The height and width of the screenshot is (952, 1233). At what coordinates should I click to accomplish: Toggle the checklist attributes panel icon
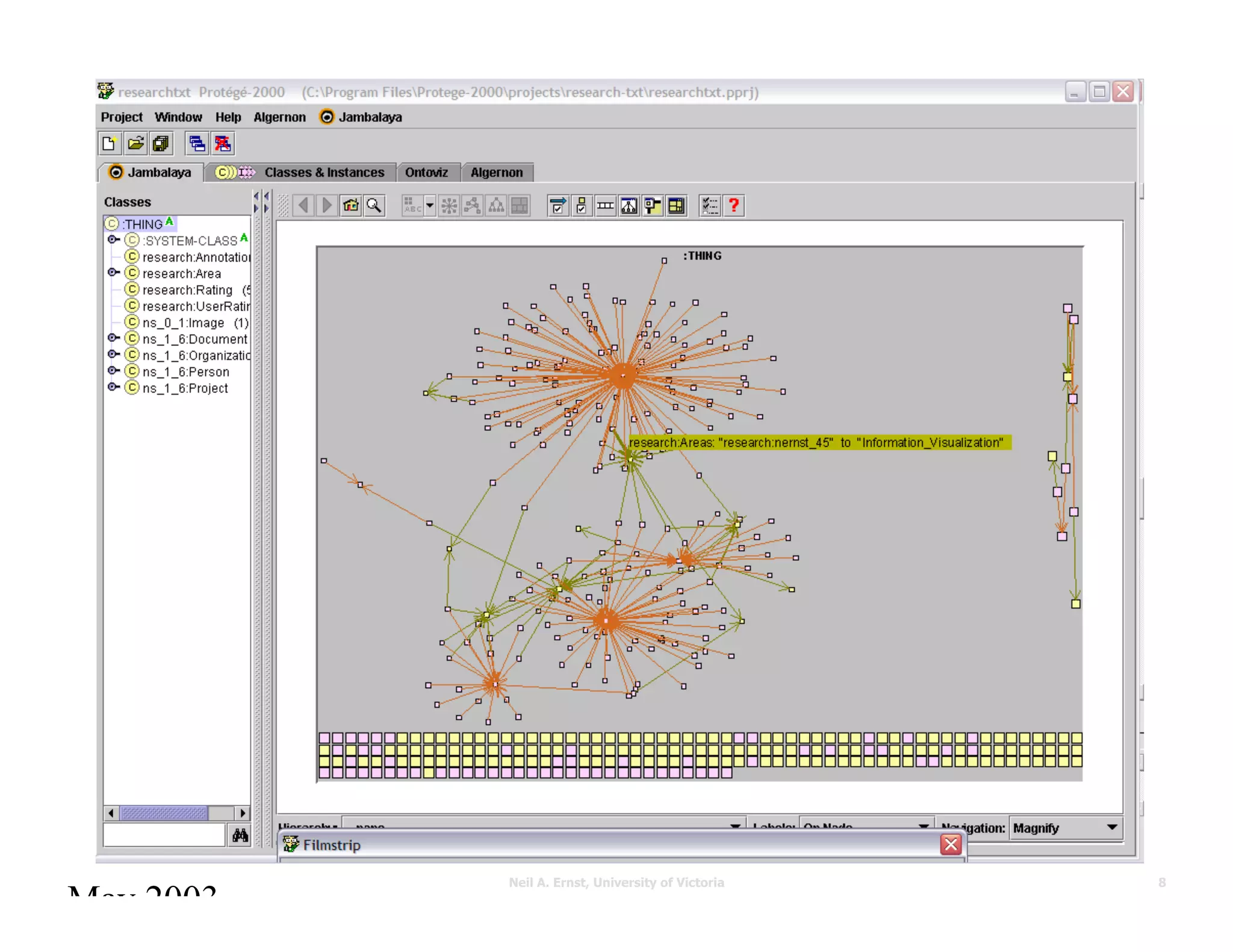click(710, 206)
